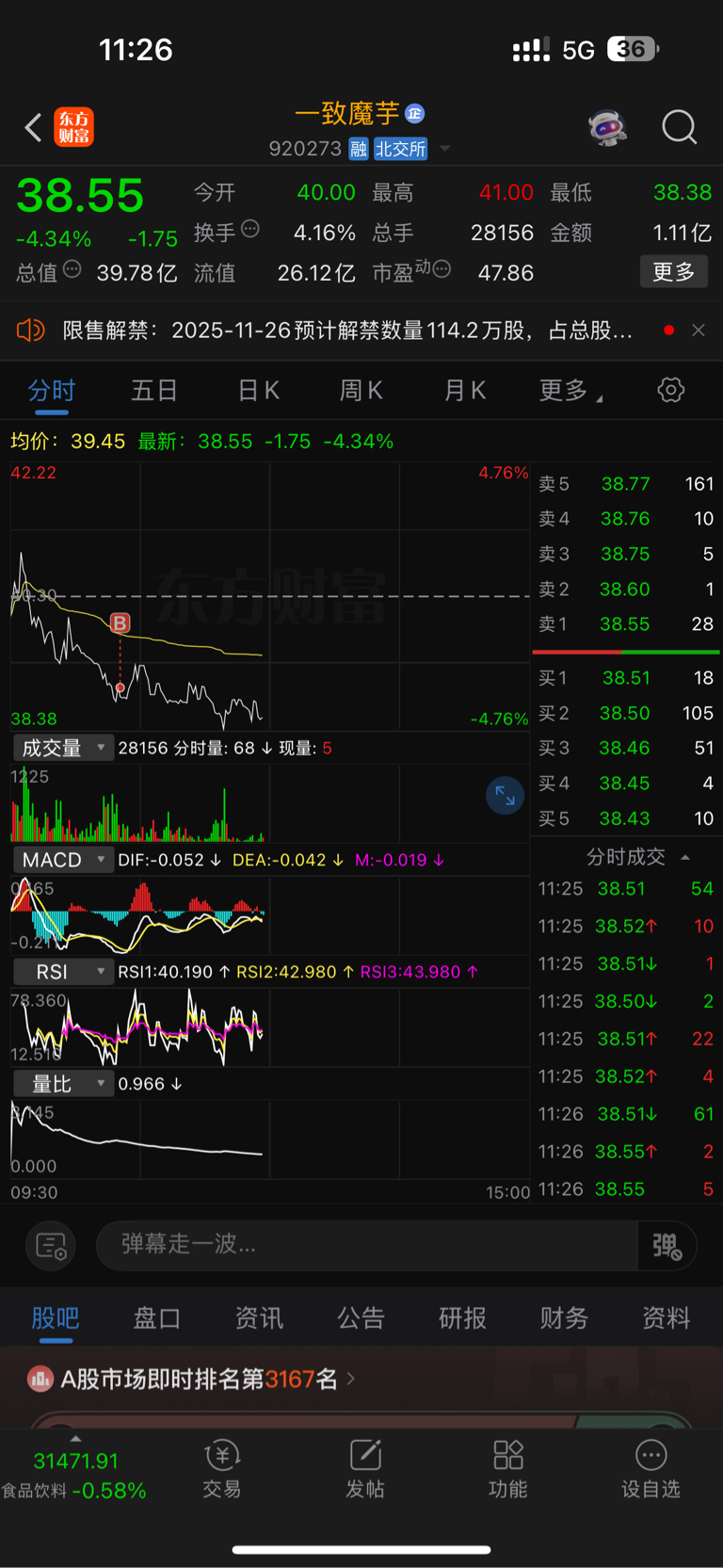
Task: Tap the ranking chart icon
Action: click(x=40, y=1379)
